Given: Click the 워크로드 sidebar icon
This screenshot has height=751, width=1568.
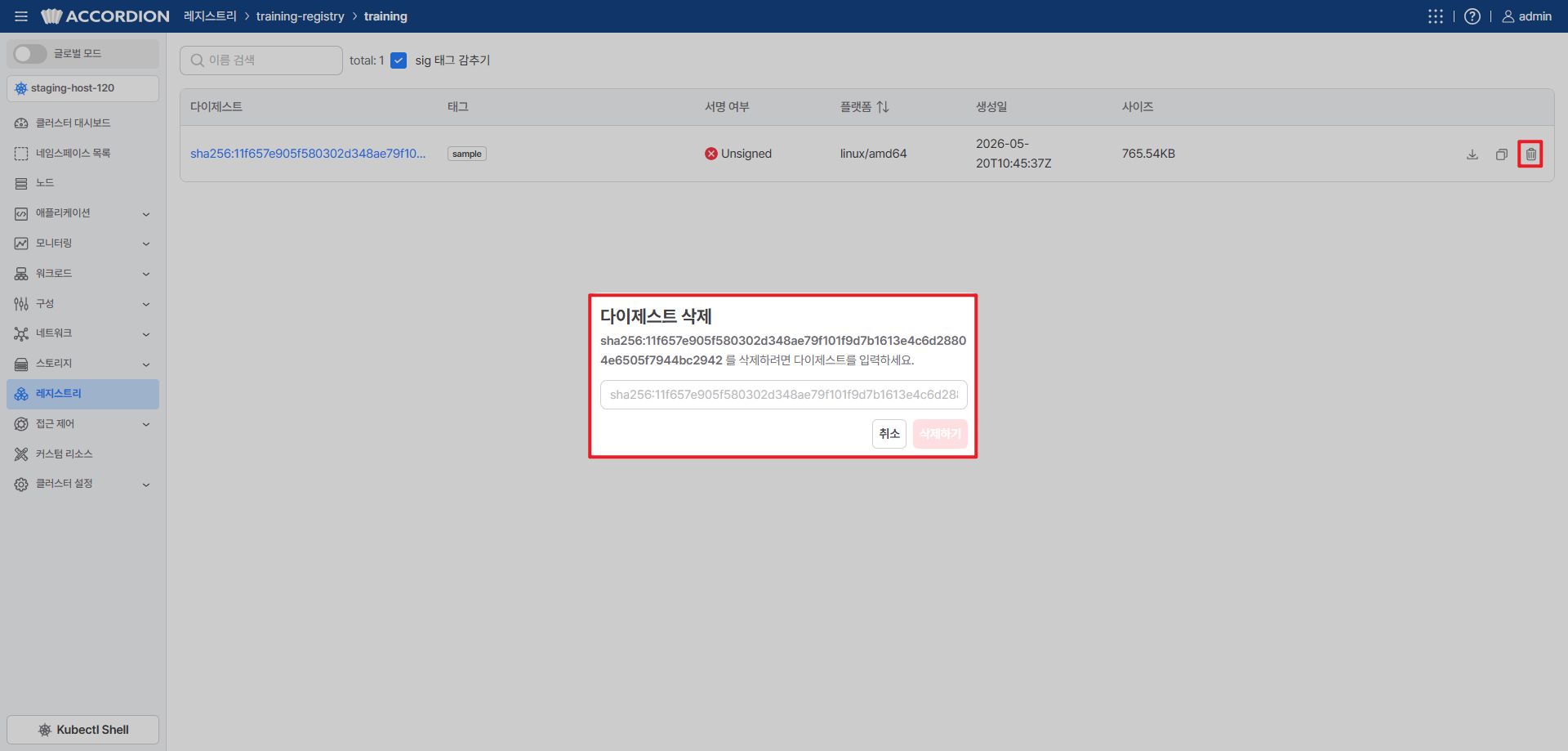Looking at the screenshot, I should click(x=21, y=274).
